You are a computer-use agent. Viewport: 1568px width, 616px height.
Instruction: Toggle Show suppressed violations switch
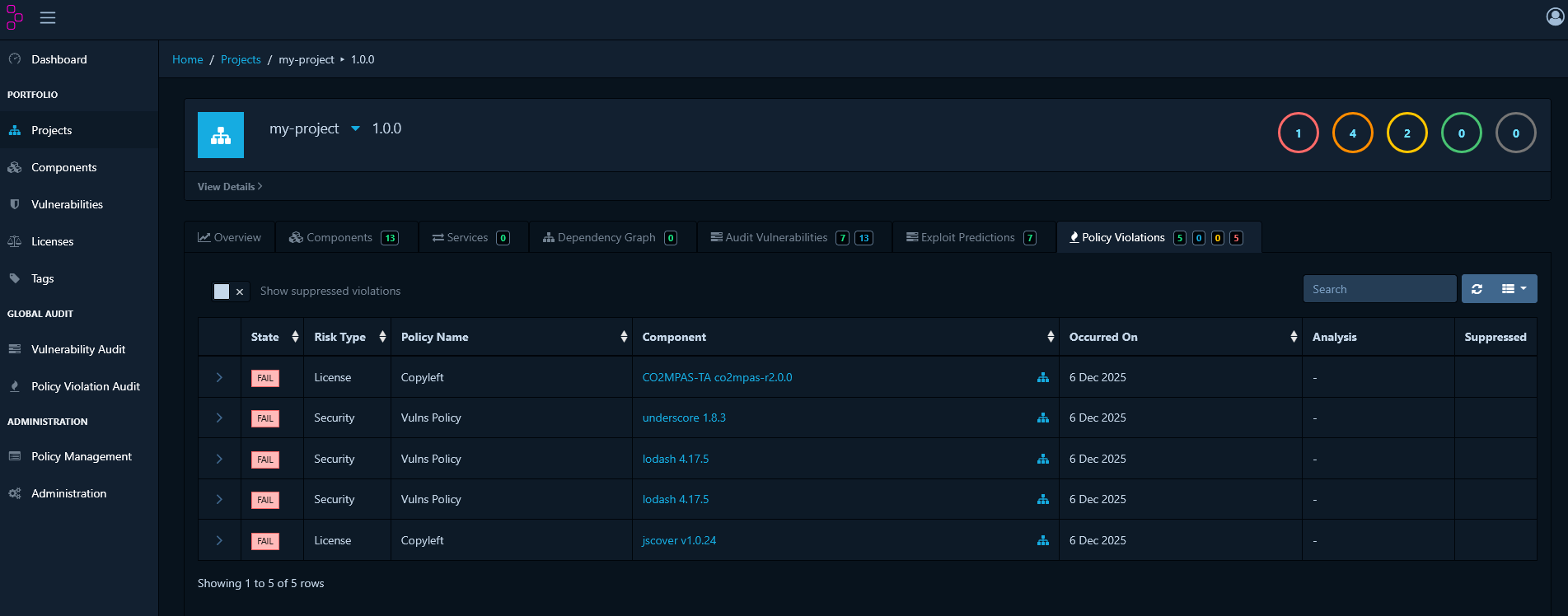coord(230,291)
